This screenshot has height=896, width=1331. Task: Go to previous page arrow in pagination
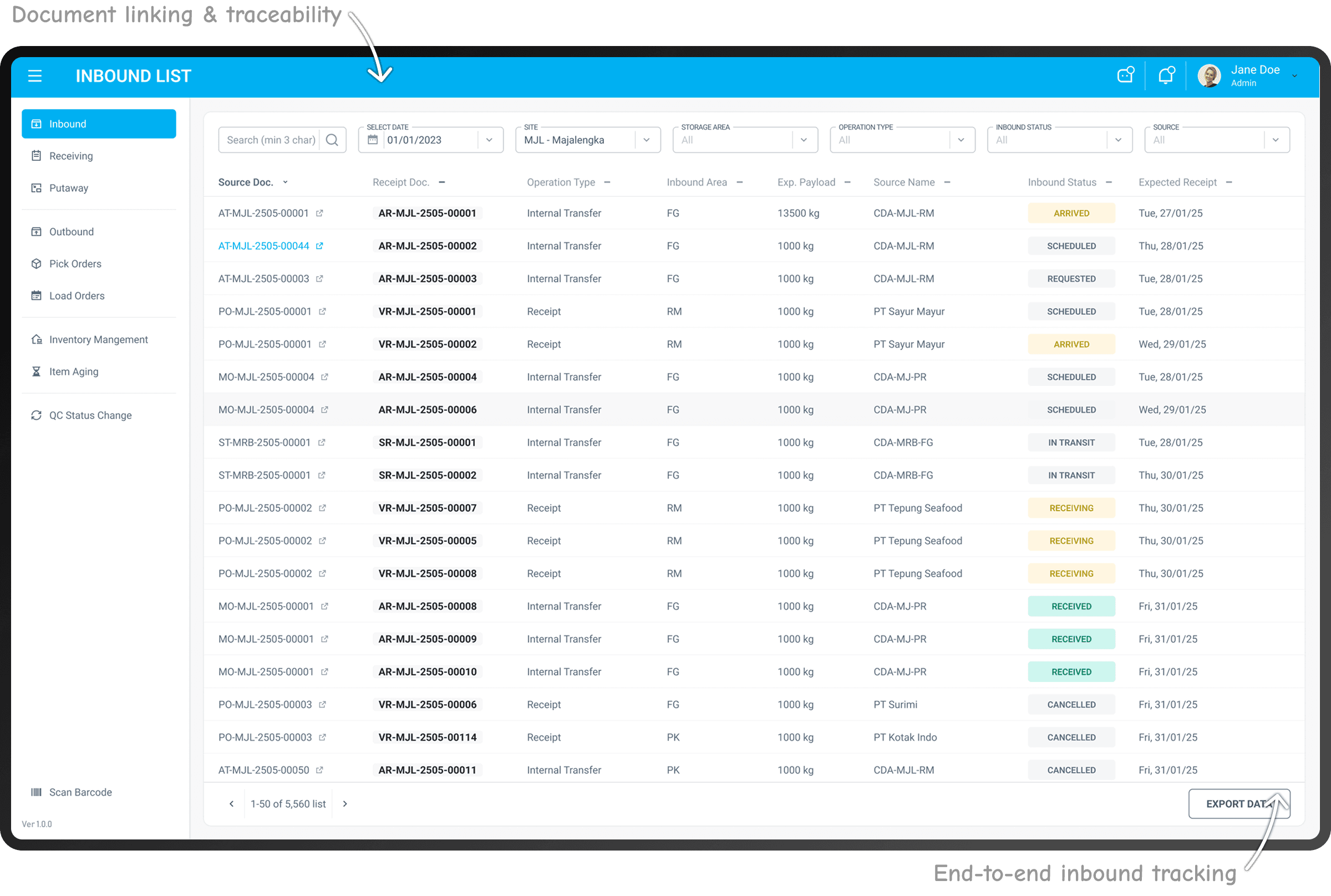coord(231,804)
